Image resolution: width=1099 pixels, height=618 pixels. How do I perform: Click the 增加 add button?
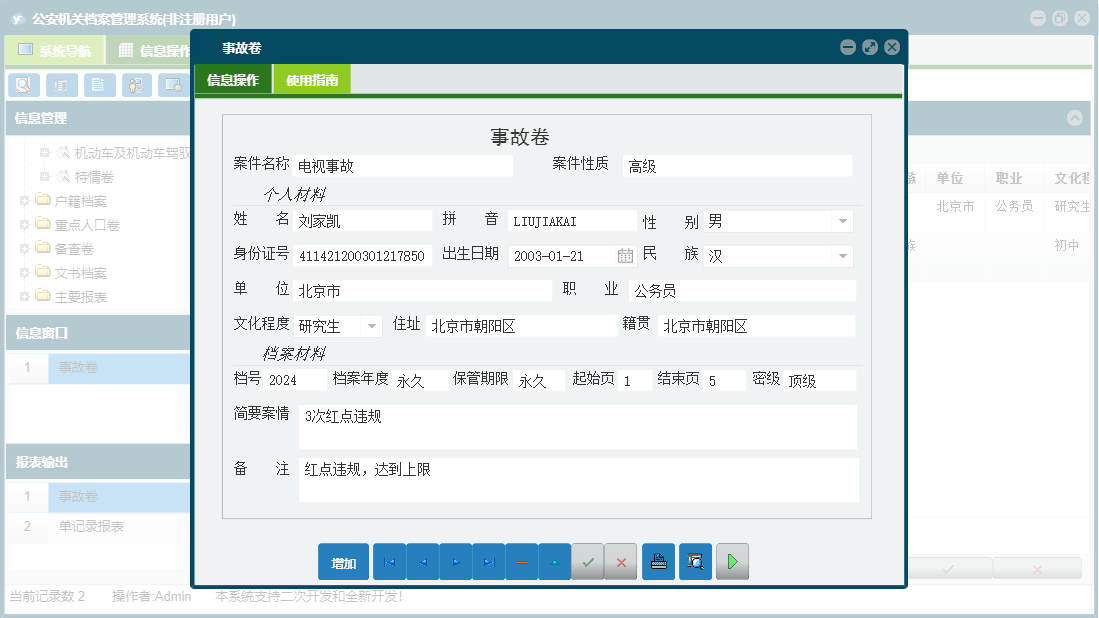click(x=343, y=561)
